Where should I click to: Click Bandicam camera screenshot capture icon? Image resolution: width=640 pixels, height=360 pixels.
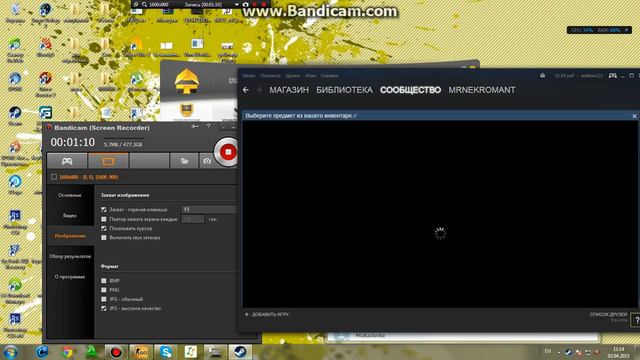[x=207, y=161]
